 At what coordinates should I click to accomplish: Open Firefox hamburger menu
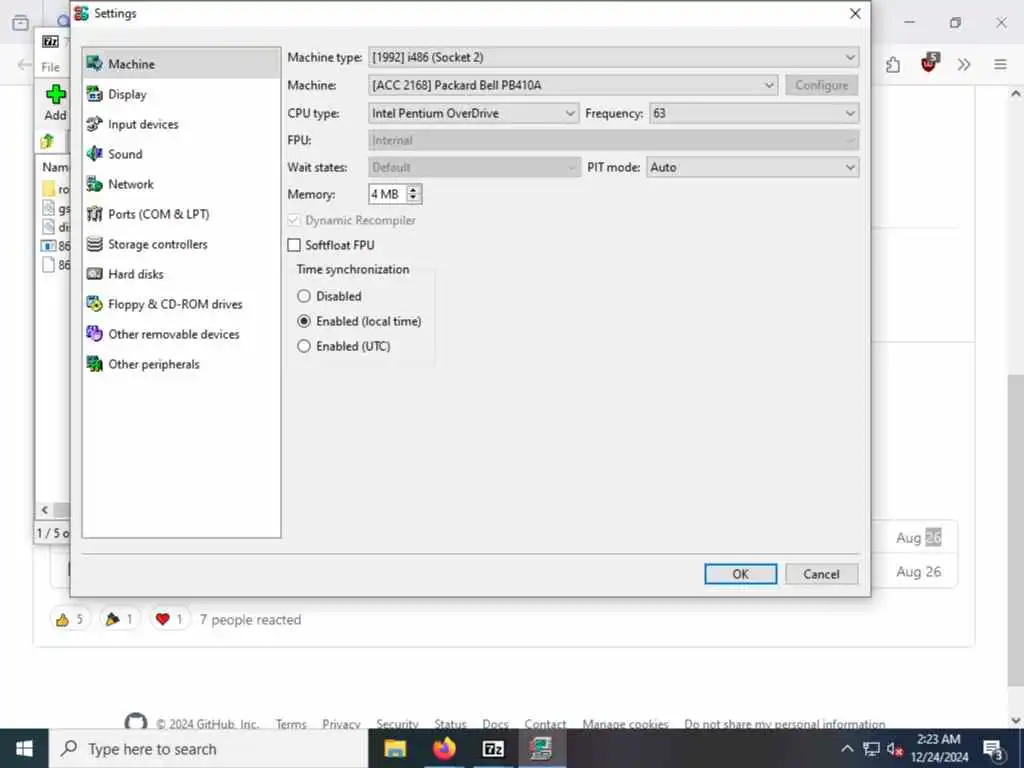[x=1000, y=64]
